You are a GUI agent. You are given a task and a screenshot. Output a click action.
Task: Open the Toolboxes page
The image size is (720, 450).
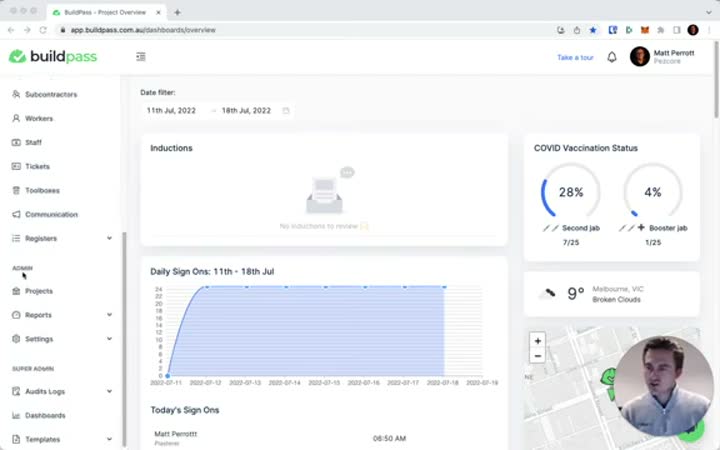(42, 190)
